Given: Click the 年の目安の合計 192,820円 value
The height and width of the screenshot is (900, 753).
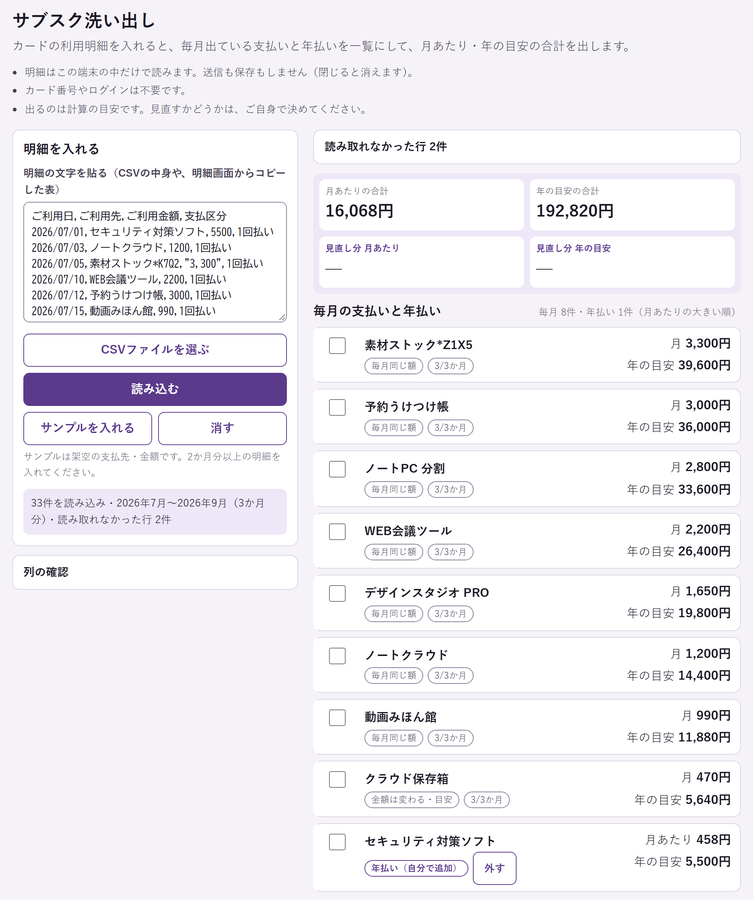Looking at the screenshot, I should [x=575, y=211].
